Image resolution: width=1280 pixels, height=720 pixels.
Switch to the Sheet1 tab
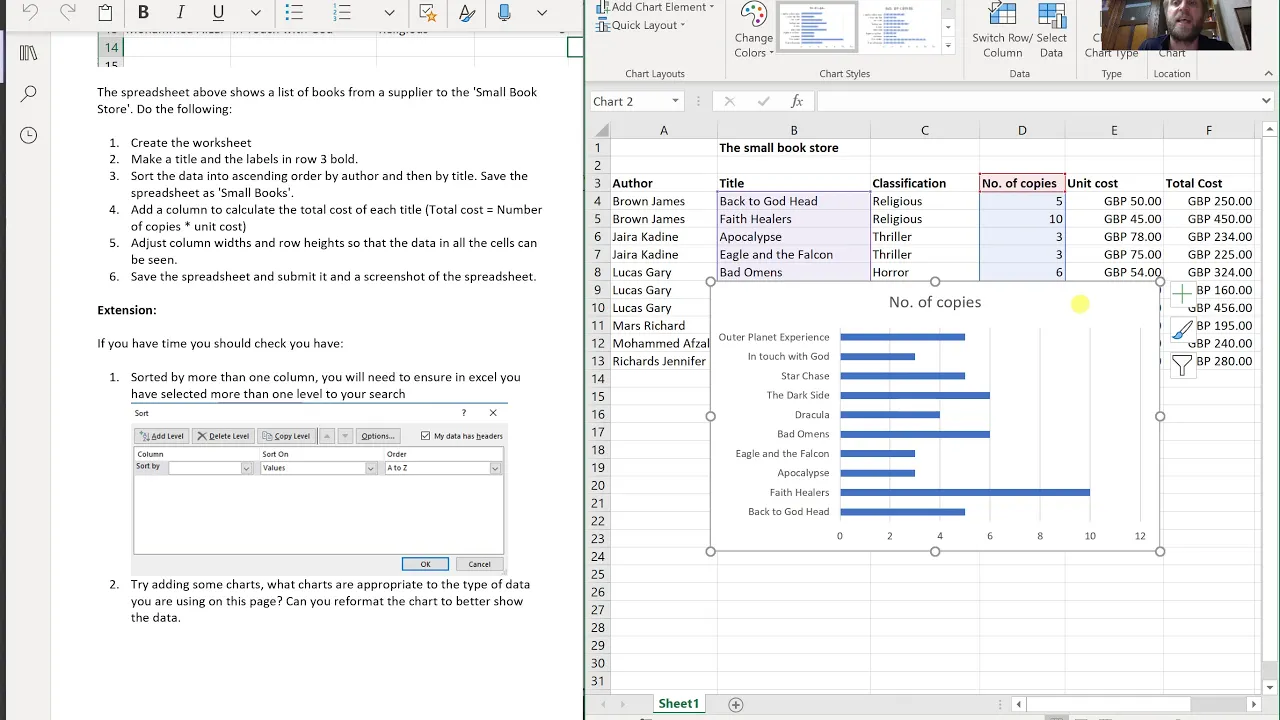[678, 704]
